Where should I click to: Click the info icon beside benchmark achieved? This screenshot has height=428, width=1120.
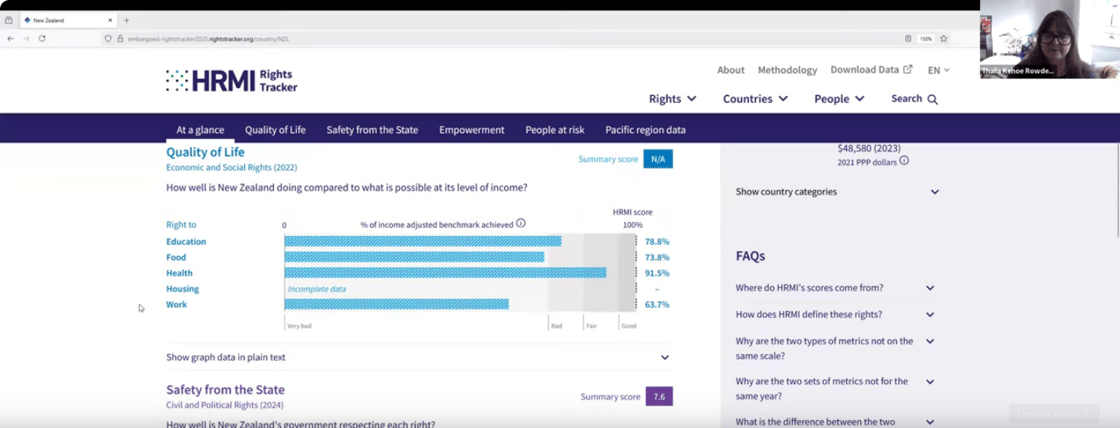click(521, 224)
